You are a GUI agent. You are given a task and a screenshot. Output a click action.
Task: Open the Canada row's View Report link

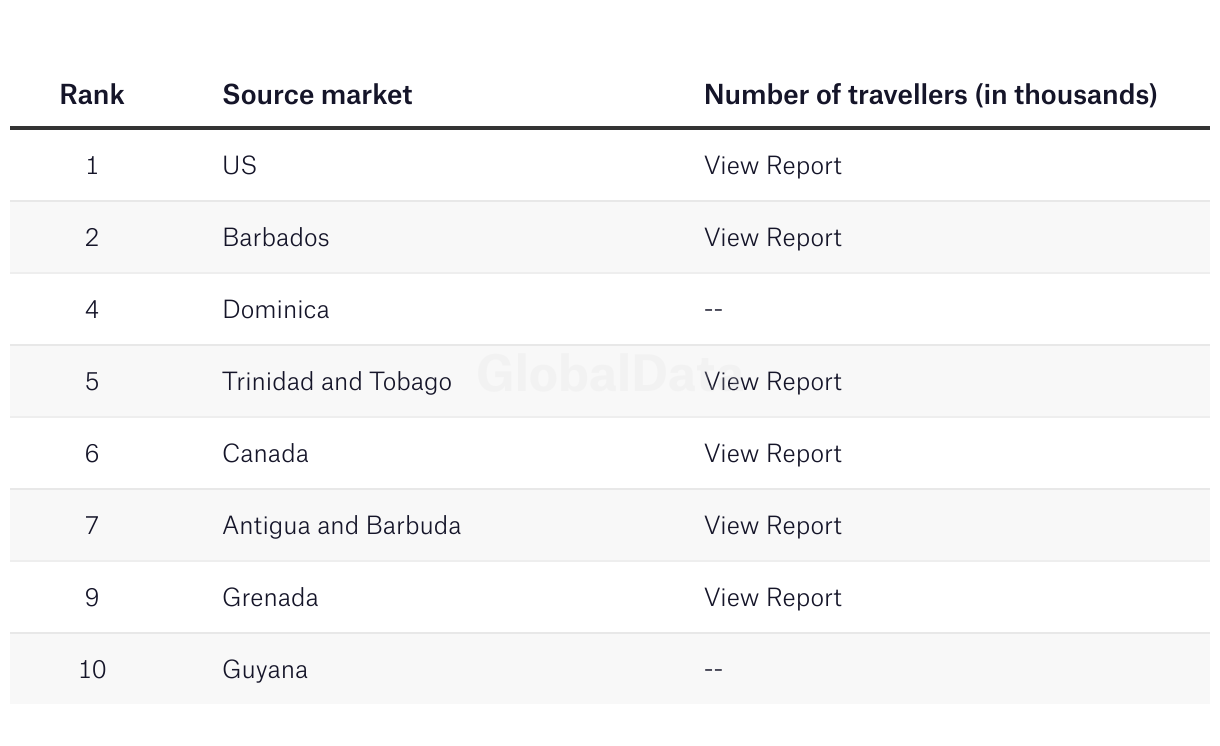[x=772, y=453]
